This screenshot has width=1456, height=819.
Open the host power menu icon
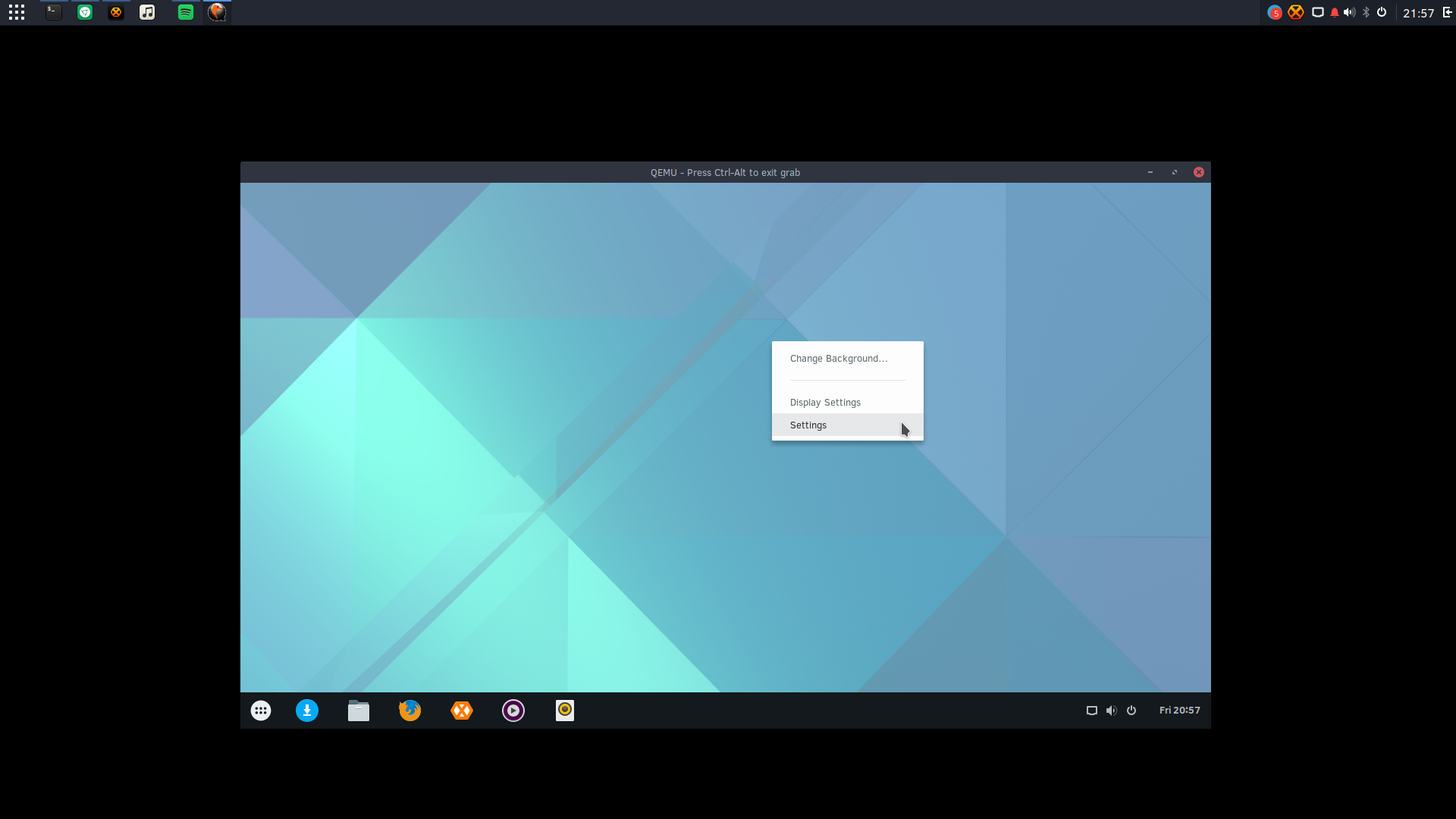pos(1382,12)
